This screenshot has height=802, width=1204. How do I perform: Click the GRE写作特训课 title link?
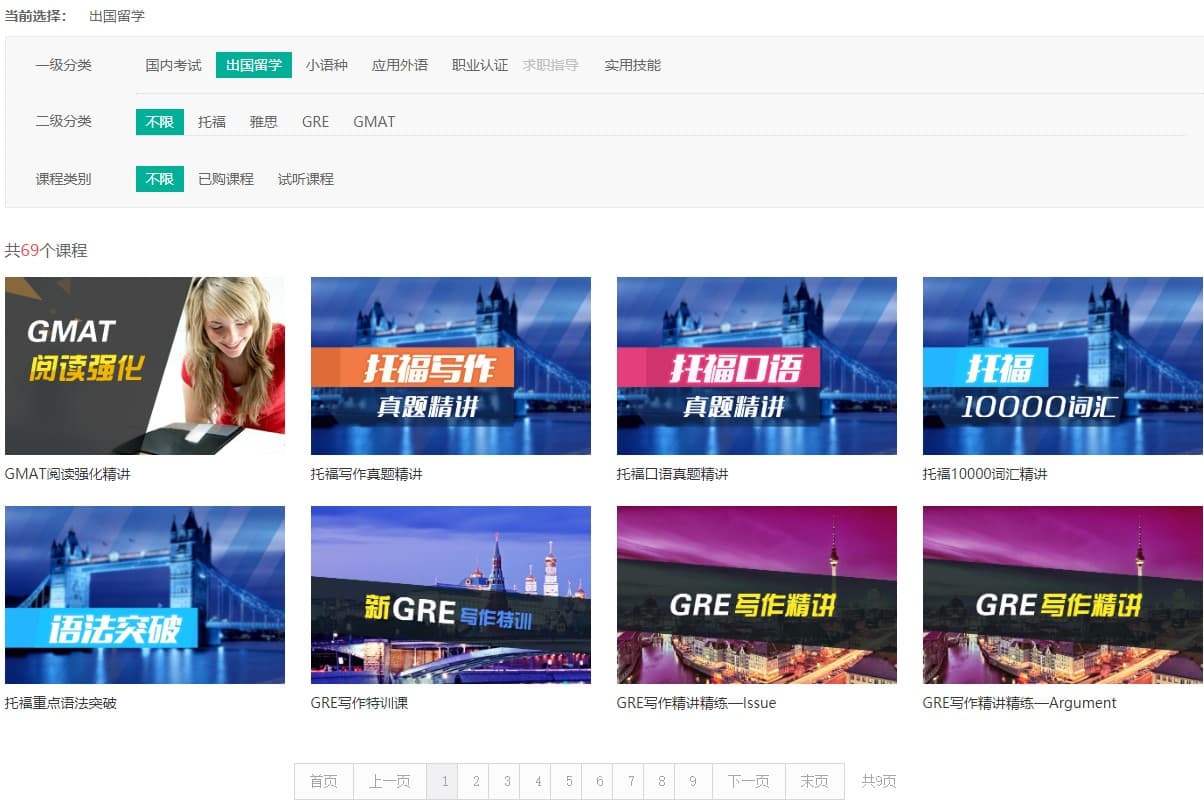click(x=360, y=703)
